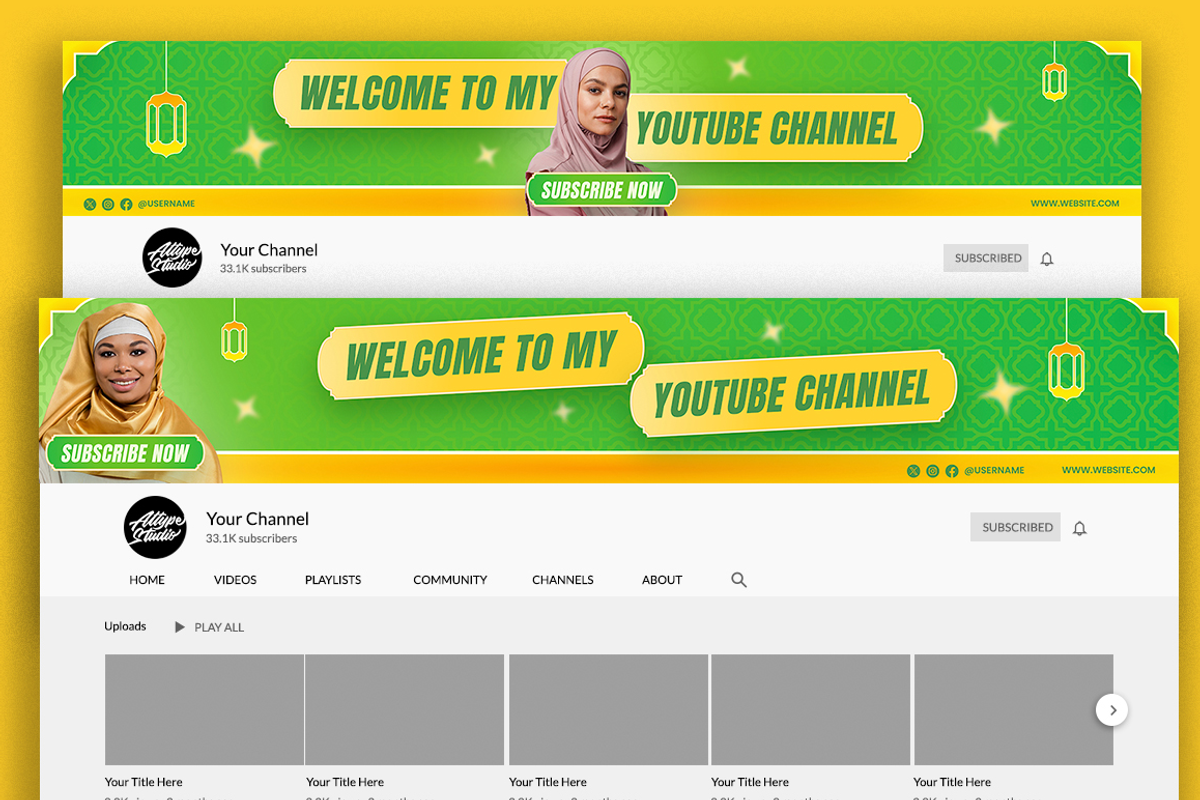Click Your Channel name on front page
Viewport: 1200px width, 800px height.
[x=258, y=519]
